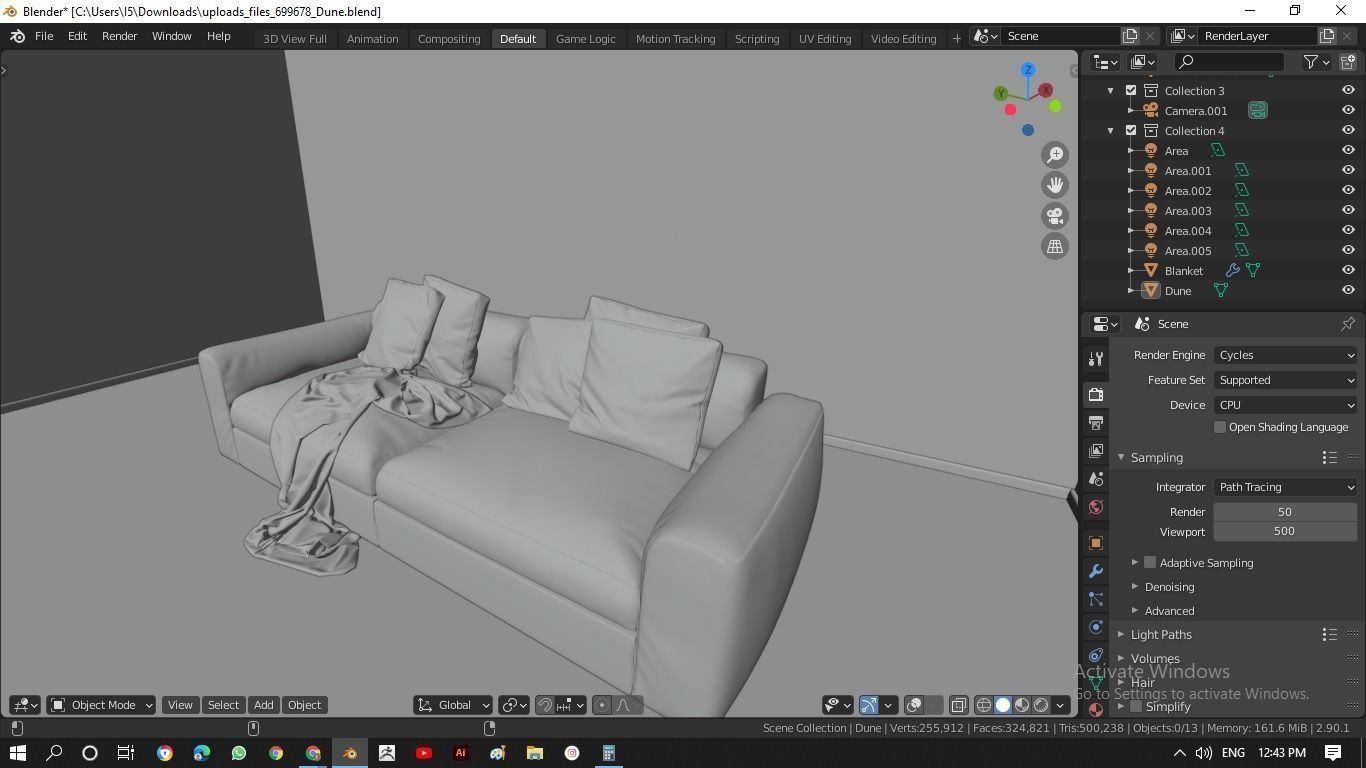
Task: Collapse Collection 4 tree in outliner
Action: click(1111, 130)
